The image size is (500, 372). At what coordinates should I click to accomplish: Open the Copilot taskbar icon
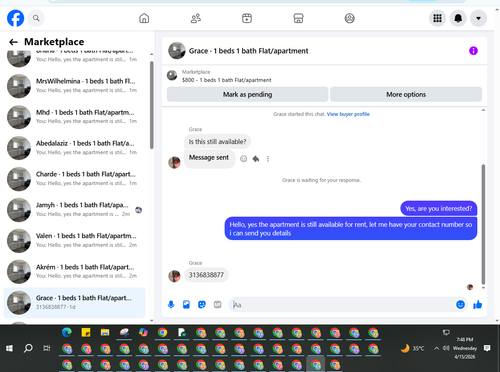point(143,332)
